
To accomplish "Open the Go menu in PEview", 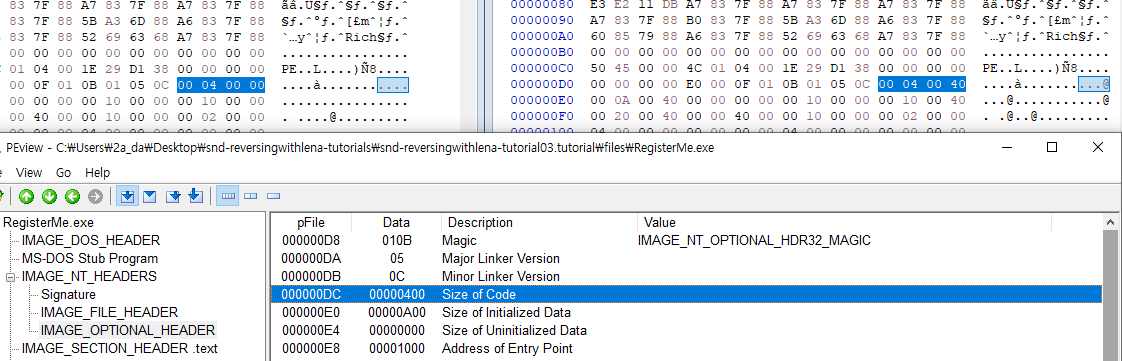I will (63, 173).
